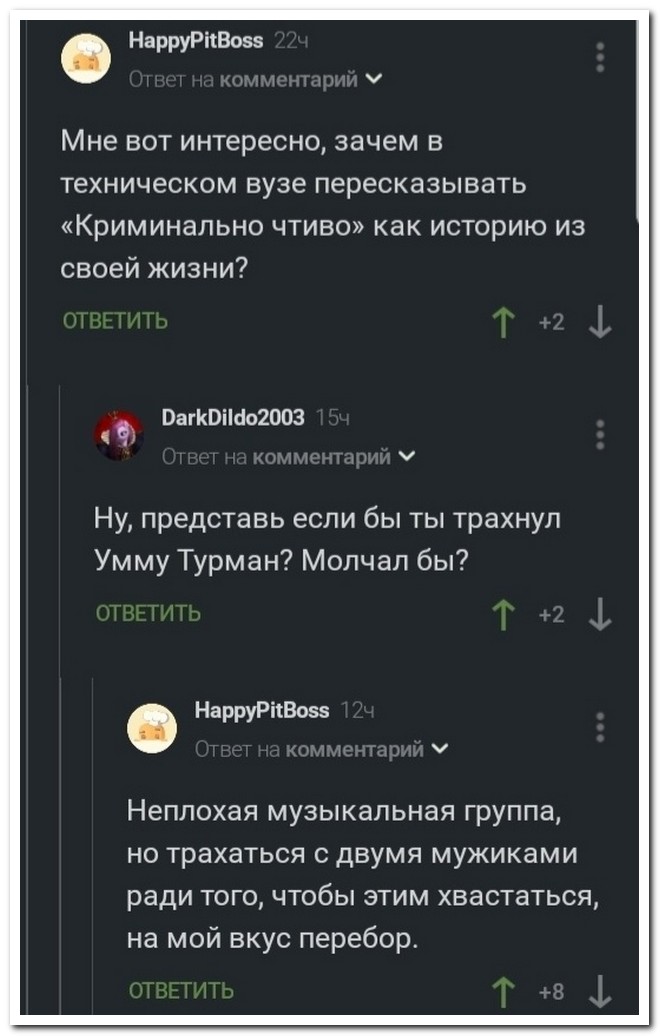This screenshot has height=1036, width=660.
Task: Click HappyPitBoss avatar on the top comment
Action: pos(85,58)
